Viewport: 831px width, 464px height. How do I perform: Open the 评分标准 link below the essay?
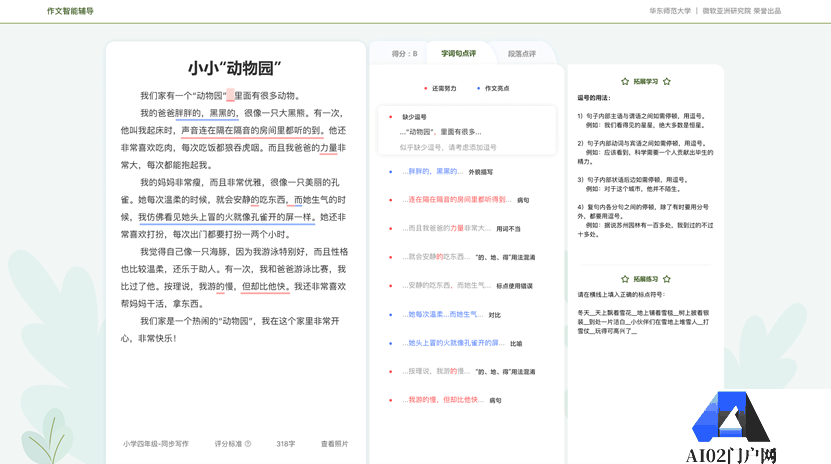point(228,444)
